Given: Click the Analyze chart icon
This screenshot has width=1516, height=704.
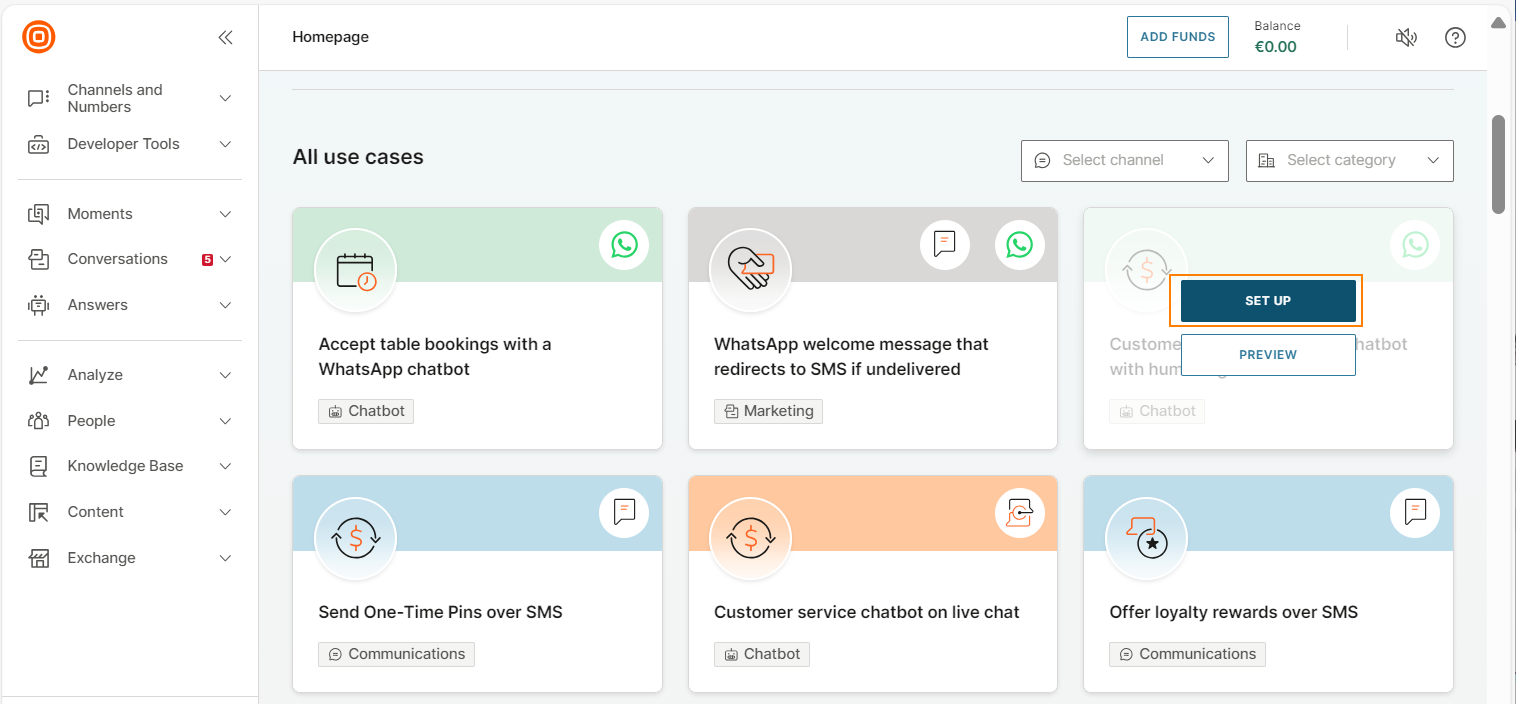Looking at the screenshot, I should tap(38, 375).
